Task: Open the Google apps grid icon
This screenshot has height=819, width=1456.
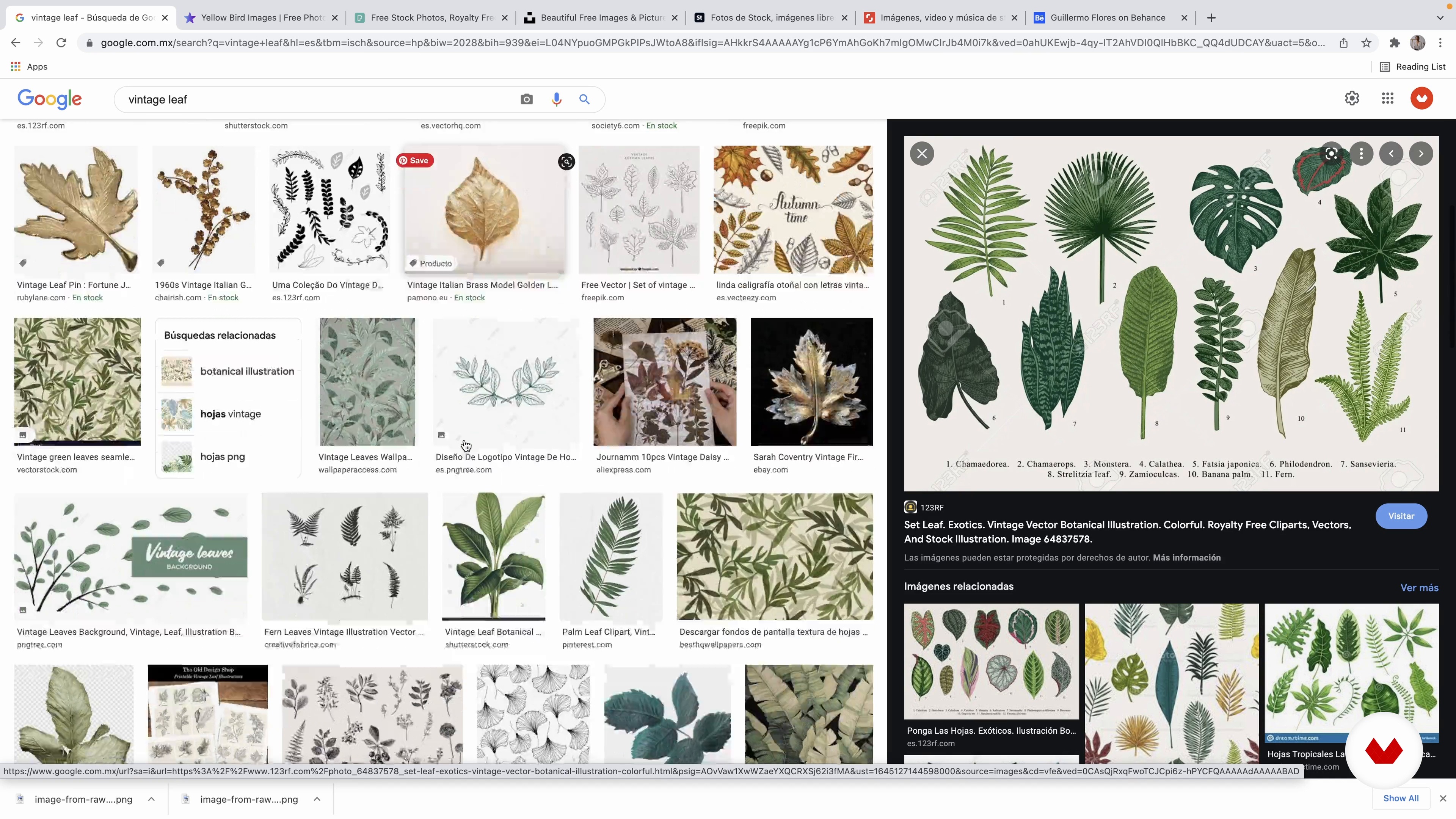Action: (1387, 98)
